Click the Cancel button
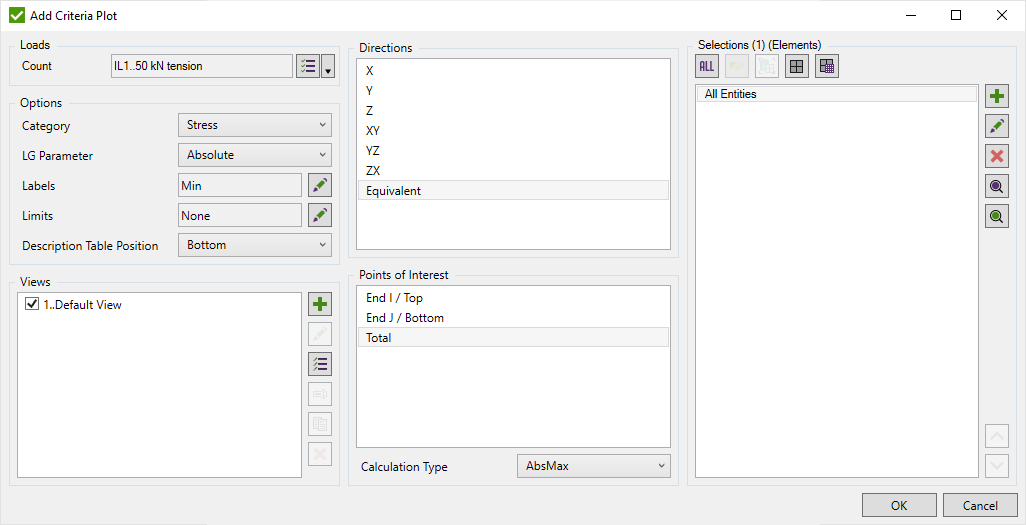 point(980,505)
